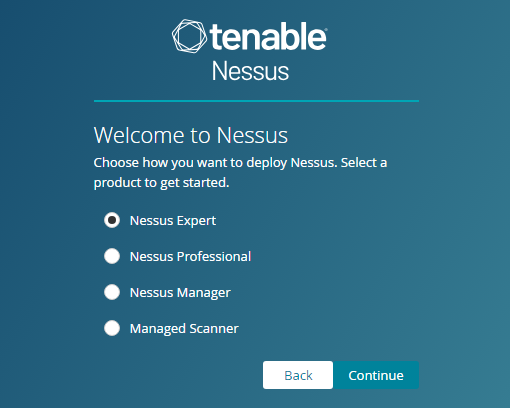The image size is (510, 408).
Task: Click the 'Nessus Expert' option label
Action: coord(173,221)
